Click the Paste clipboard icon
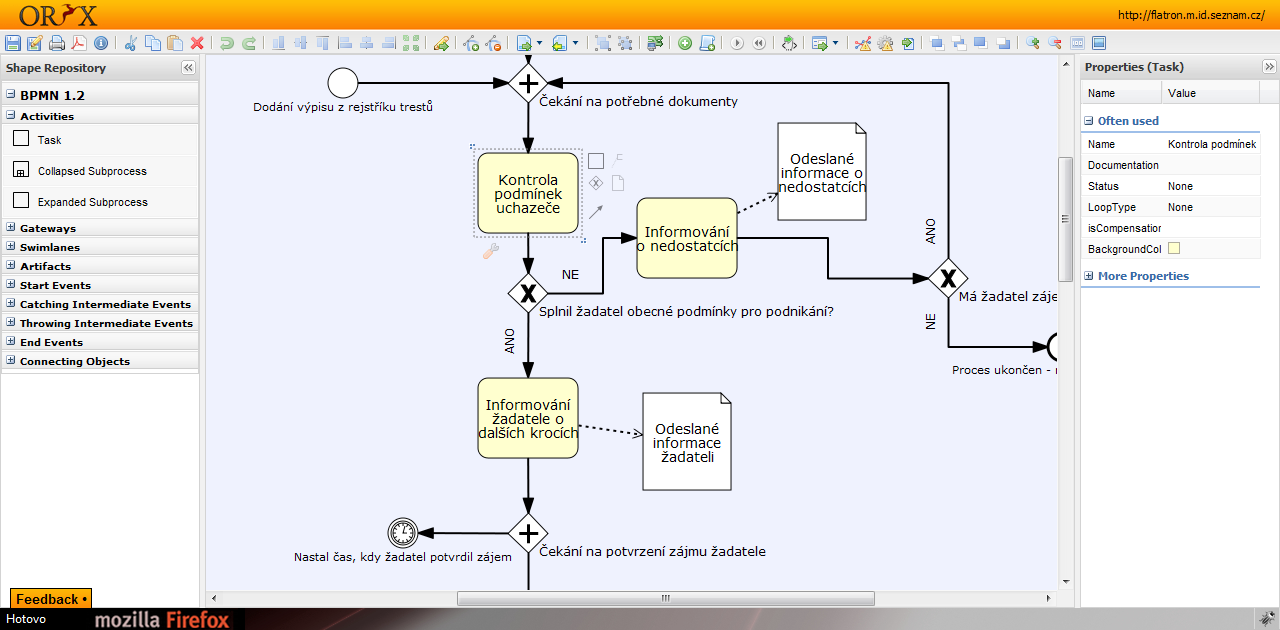This screenshot has width=1280, height=630. point(175,43)
